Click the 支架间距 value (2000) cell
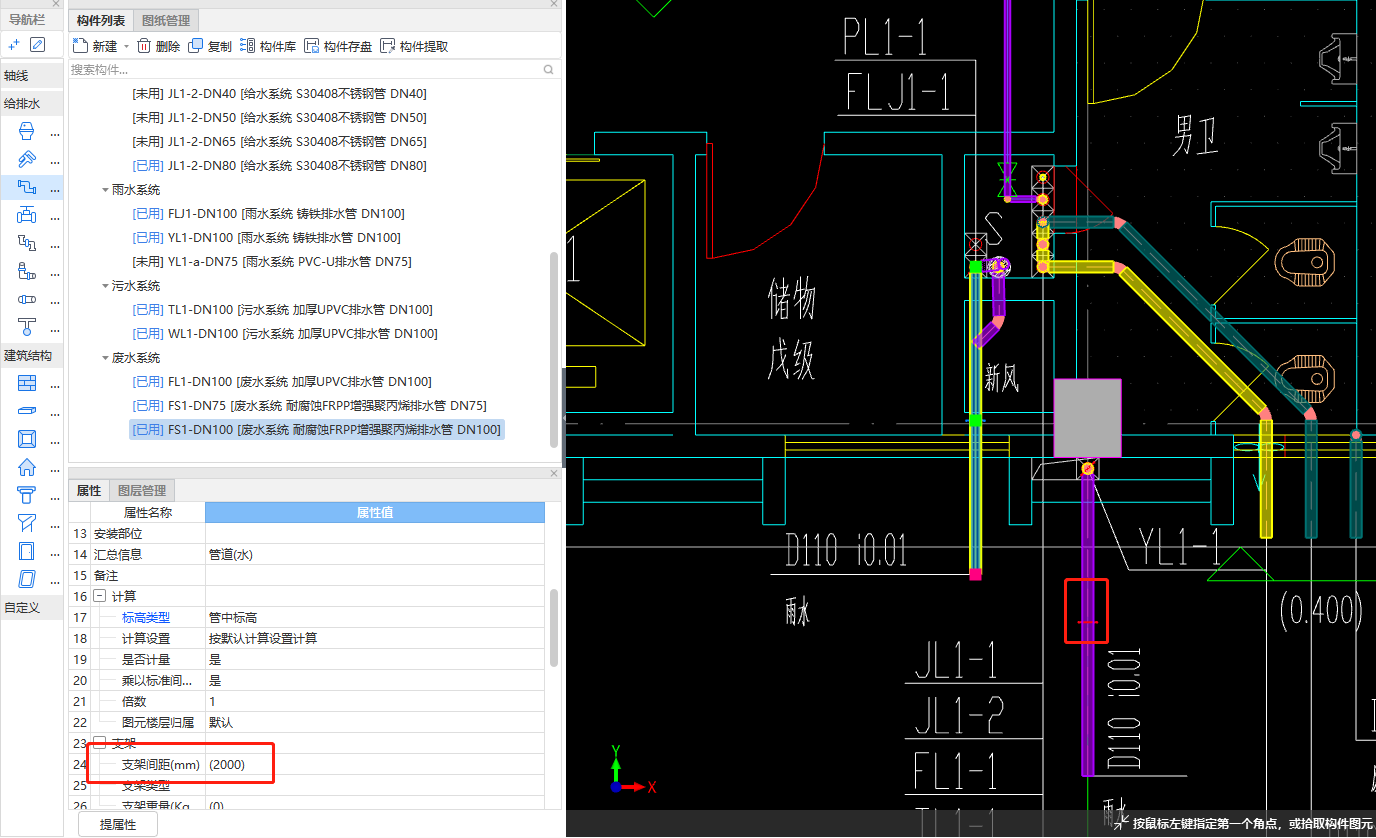 [x=375, y=765]
